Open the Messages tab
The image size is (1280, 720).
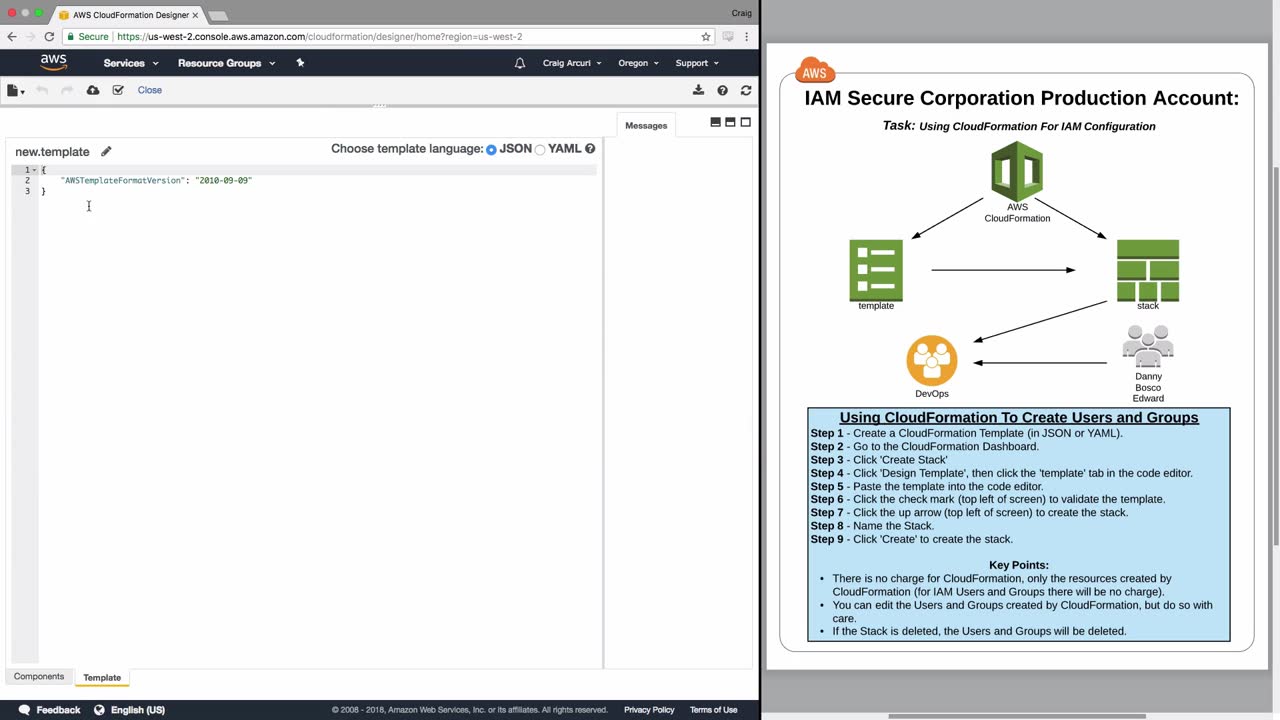(646, 125)
